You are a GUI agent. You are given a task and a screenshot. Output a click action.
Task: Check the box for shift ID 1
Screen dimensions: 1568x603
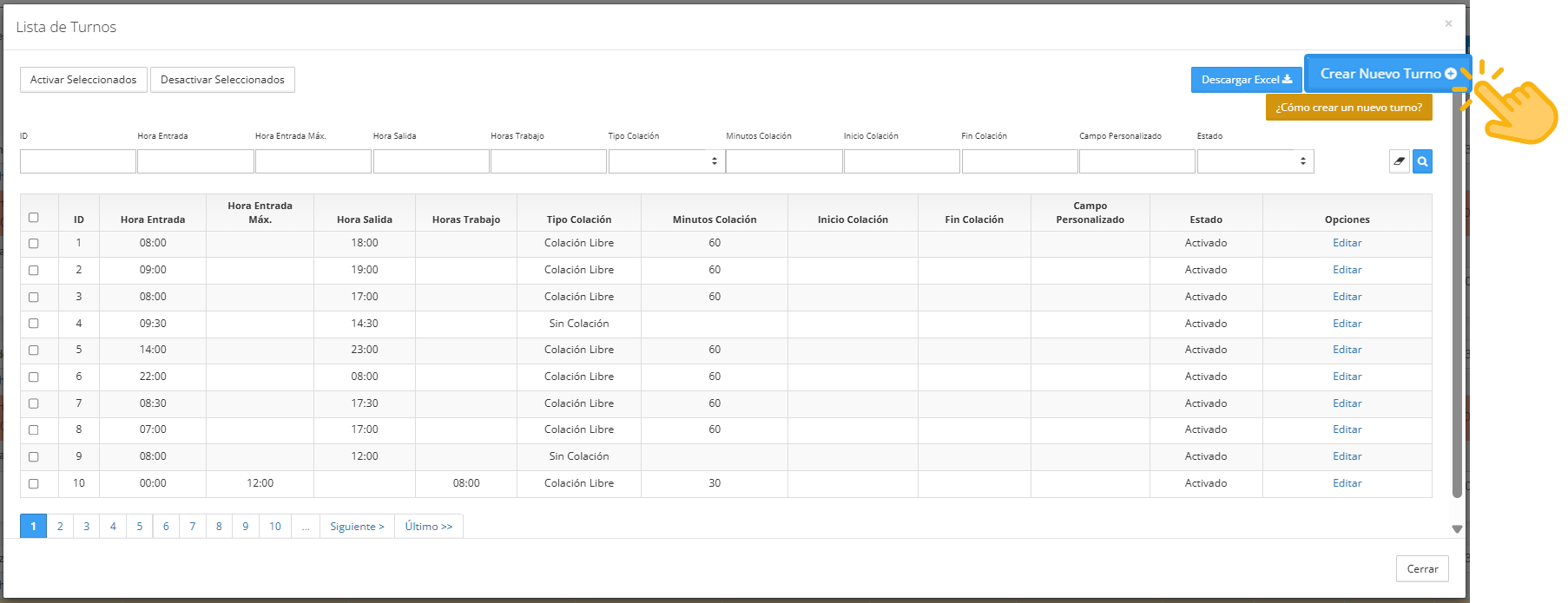[x=34, y=244]
